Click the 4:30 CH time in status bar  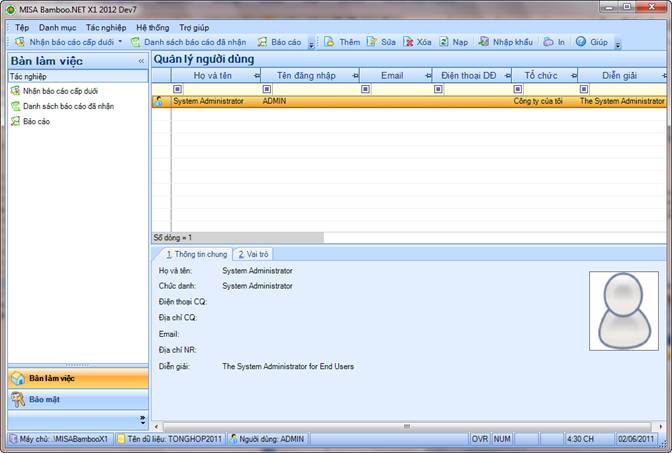click(581, 439)
